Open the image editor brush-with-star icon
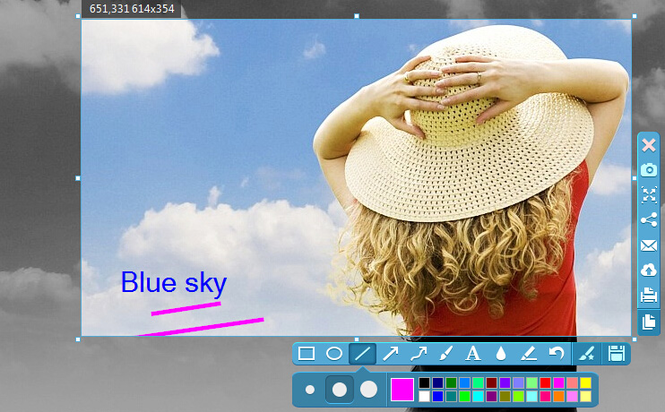Screen dimensions: 665x412 588,353
